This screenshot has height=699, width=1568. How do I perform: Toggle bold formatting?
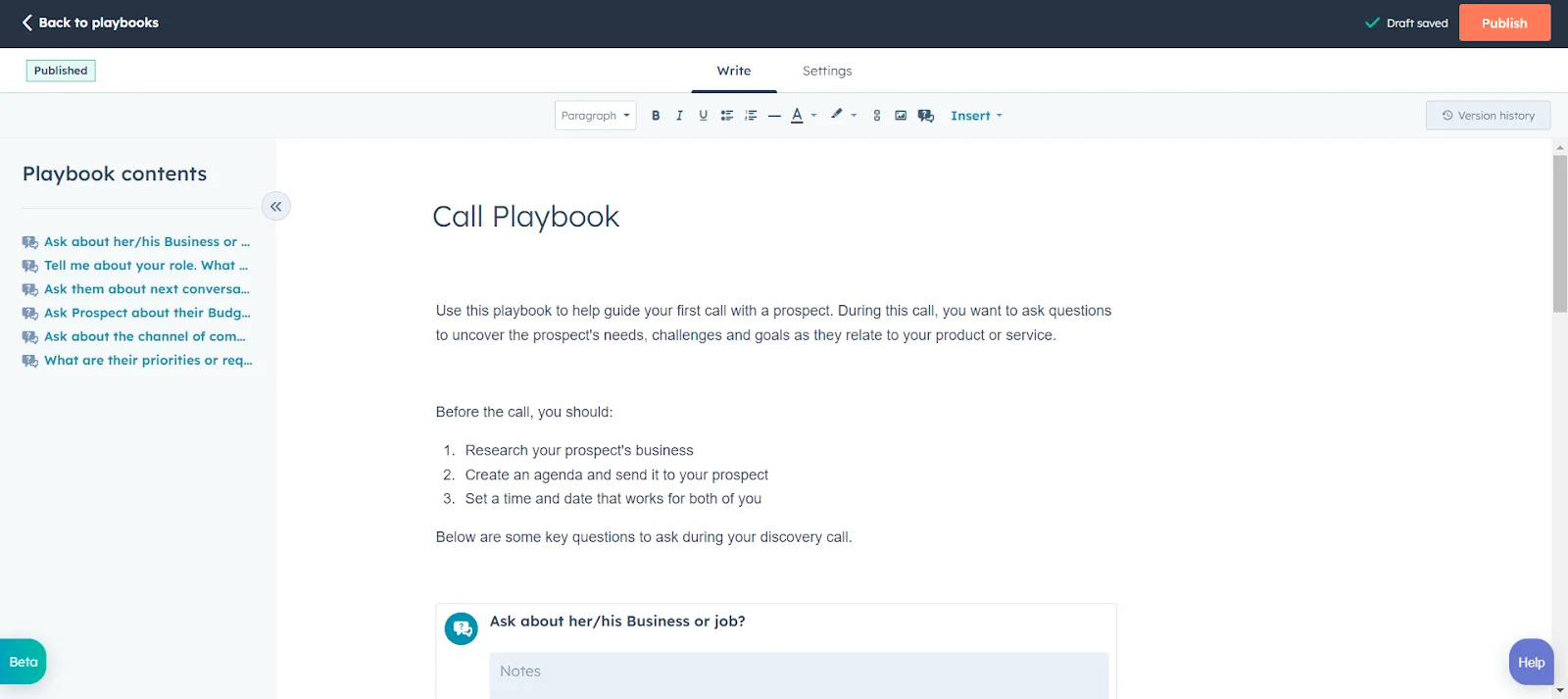tap(656, 116)
